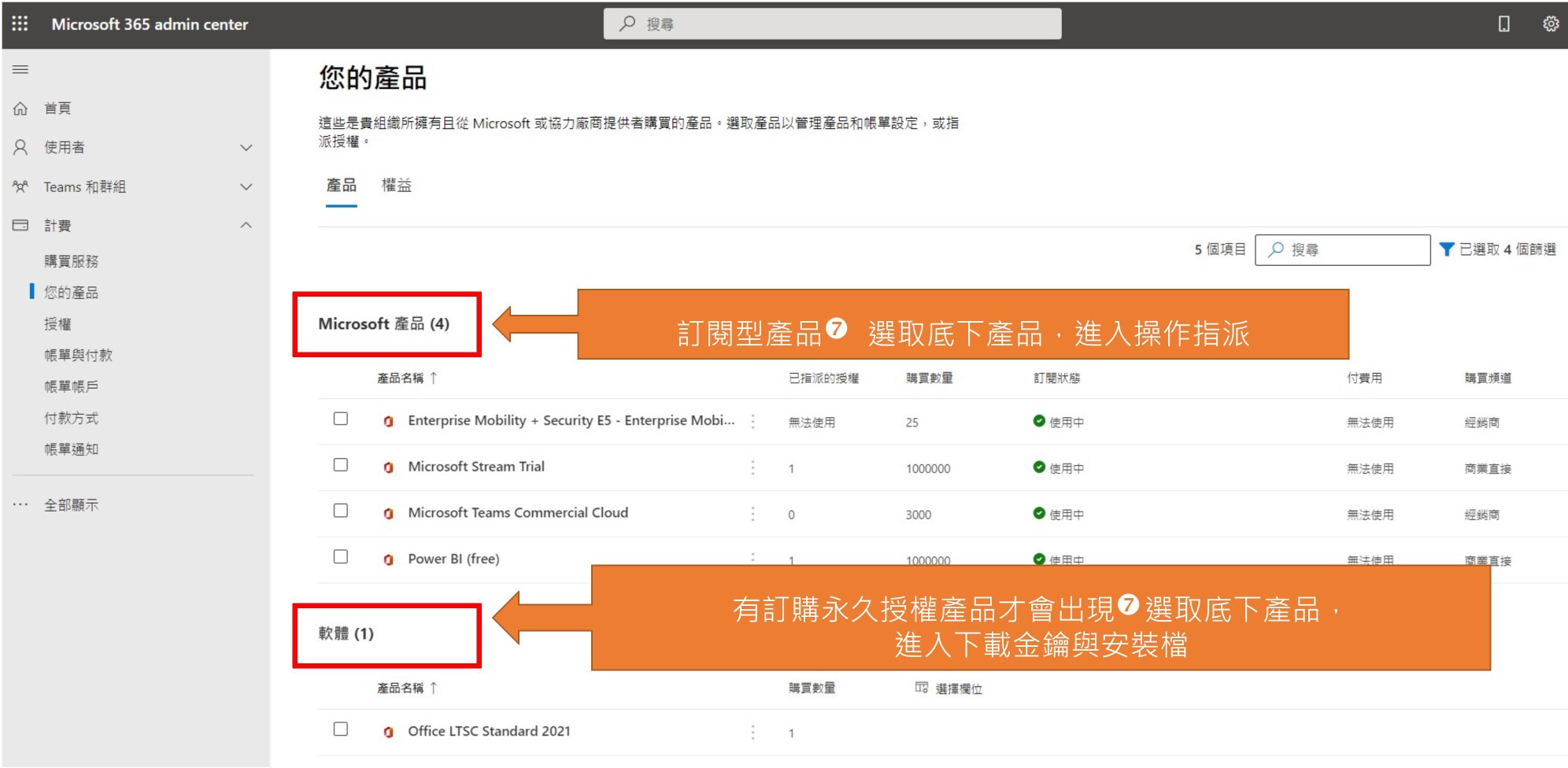This screenshot has width=1568, height=768.
Task: Open 帳單帳戶 in sidebar
Action: (x=71, y=387)
